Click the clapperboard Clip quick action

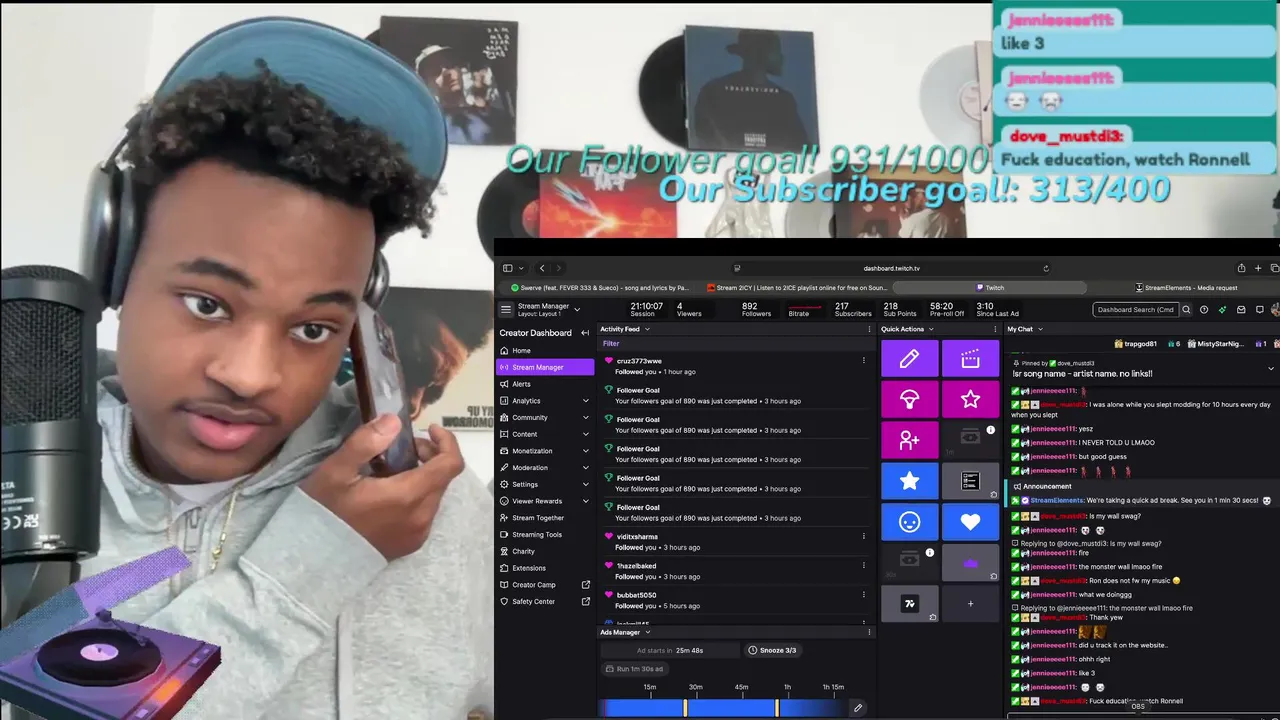[970, 359]
